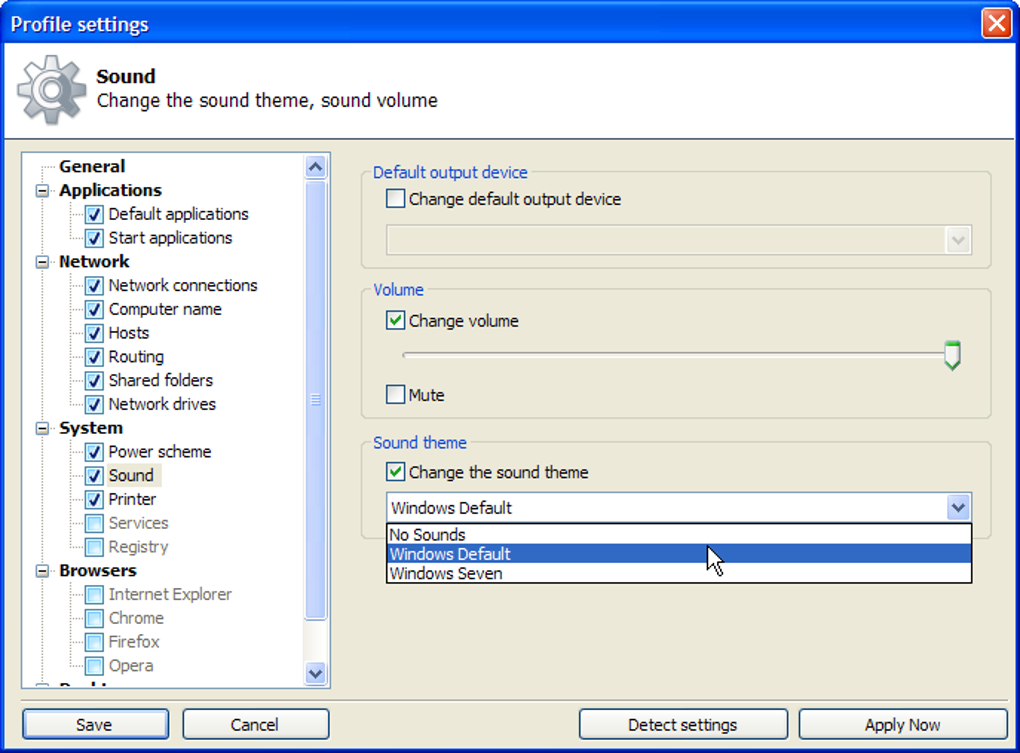Viewport: 1020px width, 753px height.
Task: Apply the settings now
Action: [903, 724]
